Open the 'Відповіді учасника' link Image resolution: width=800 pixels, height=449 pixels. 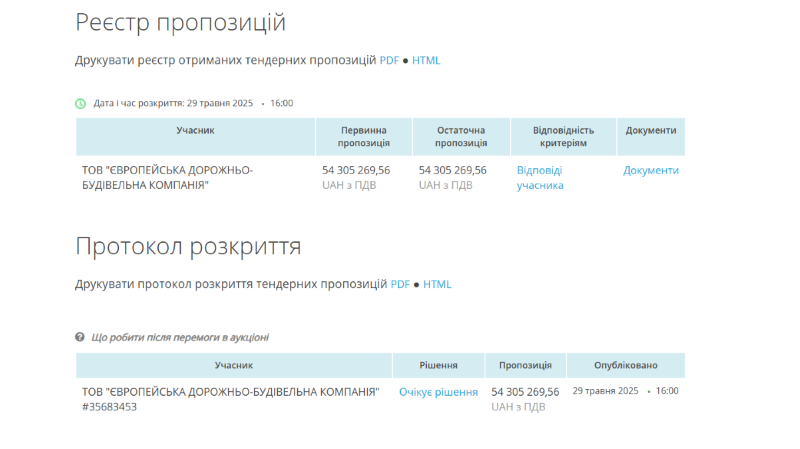pyautogui.click(x=540, y=178)
